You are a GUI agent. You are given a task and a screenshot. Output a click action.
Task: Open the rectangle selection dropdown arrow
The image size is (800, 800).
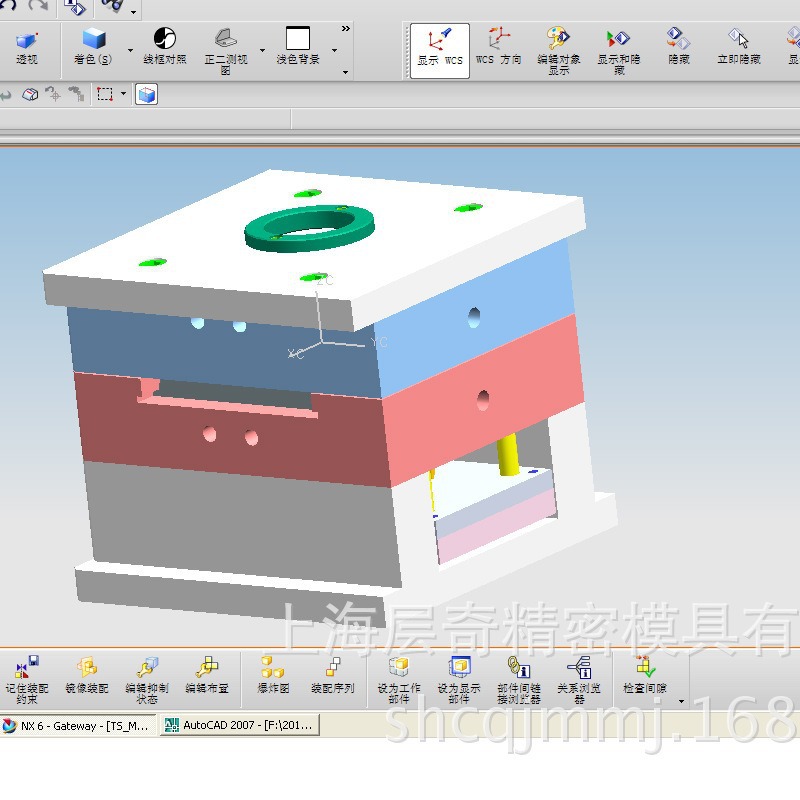click(x=123, y=94)
